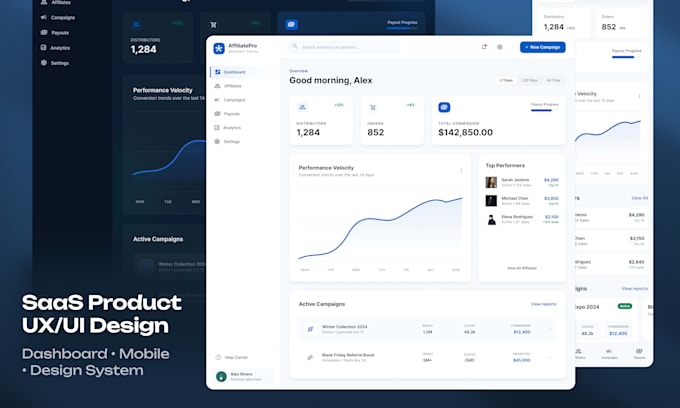The height and width of the screenshot is (408, 680).
Task: Click Campaigns megaphone icon in dark sidebar
Action: 43,17
